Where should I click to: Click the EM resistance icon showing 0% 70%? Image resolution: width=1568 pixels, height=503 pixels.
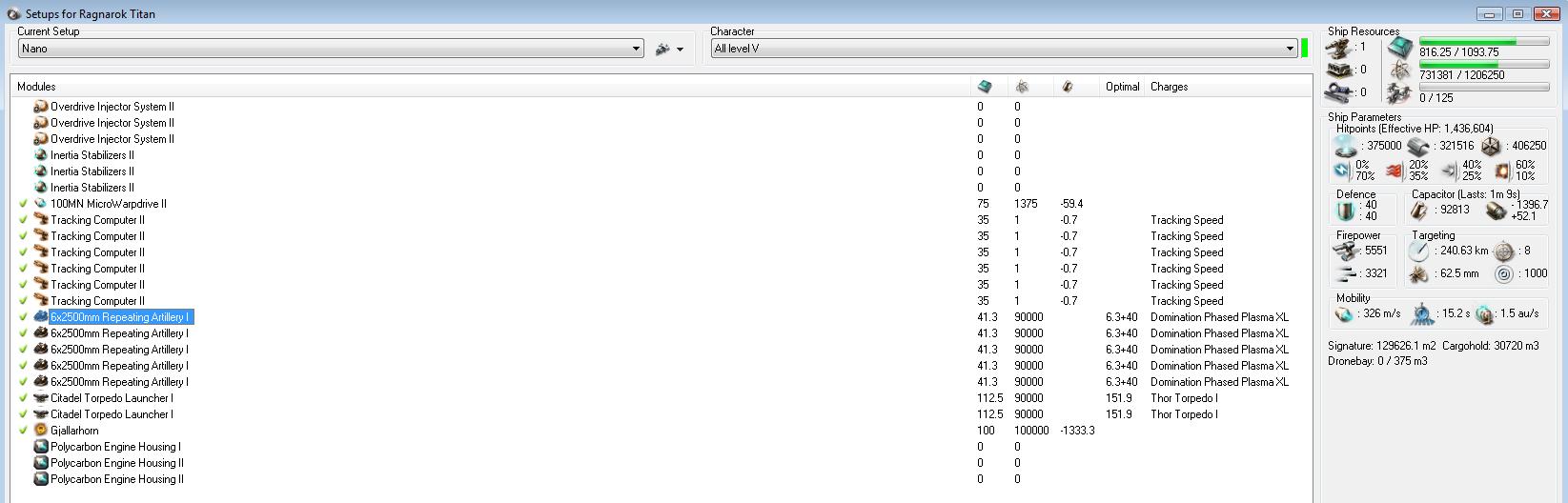[x=1342, y=171]
